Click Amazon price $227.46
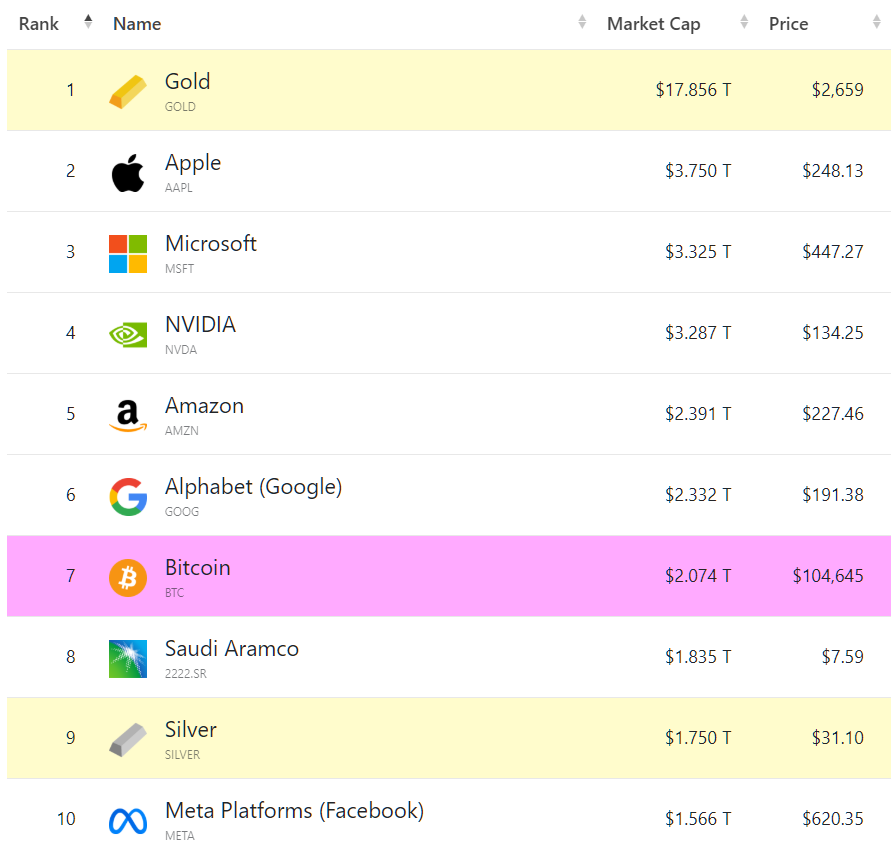Viewport: 891px width, 857px height. tap(832, 414)
